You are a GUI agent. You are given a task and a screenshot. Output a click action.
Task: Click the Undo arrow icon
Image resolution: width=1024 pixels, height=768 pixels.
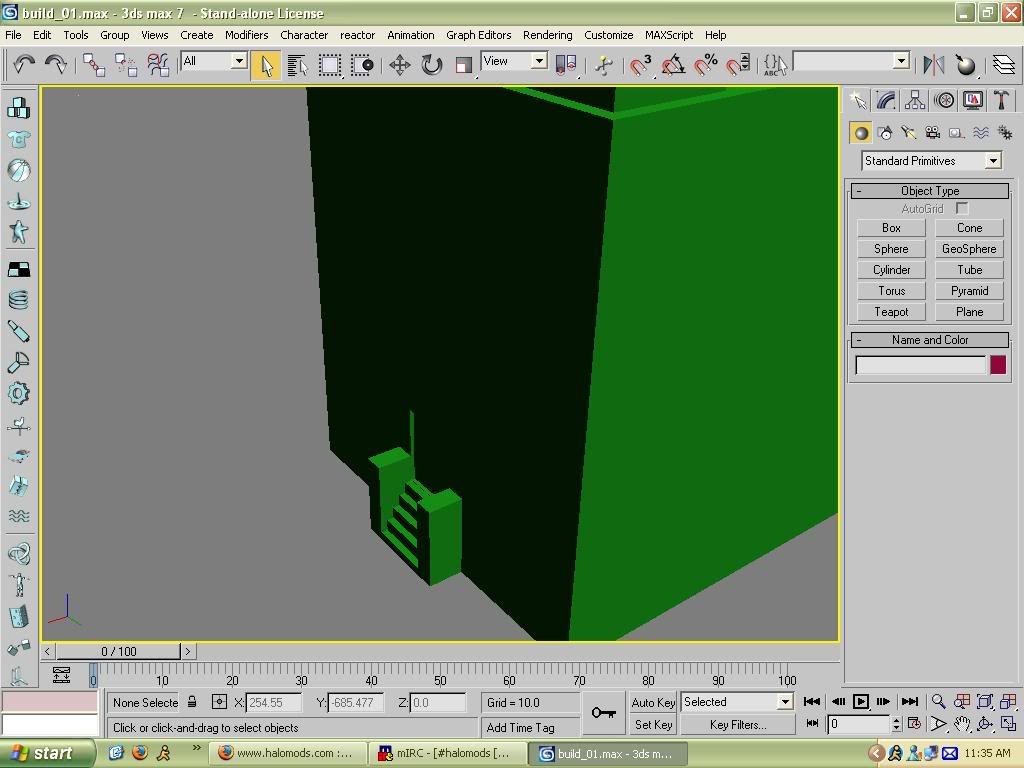(x=24, y=64)
